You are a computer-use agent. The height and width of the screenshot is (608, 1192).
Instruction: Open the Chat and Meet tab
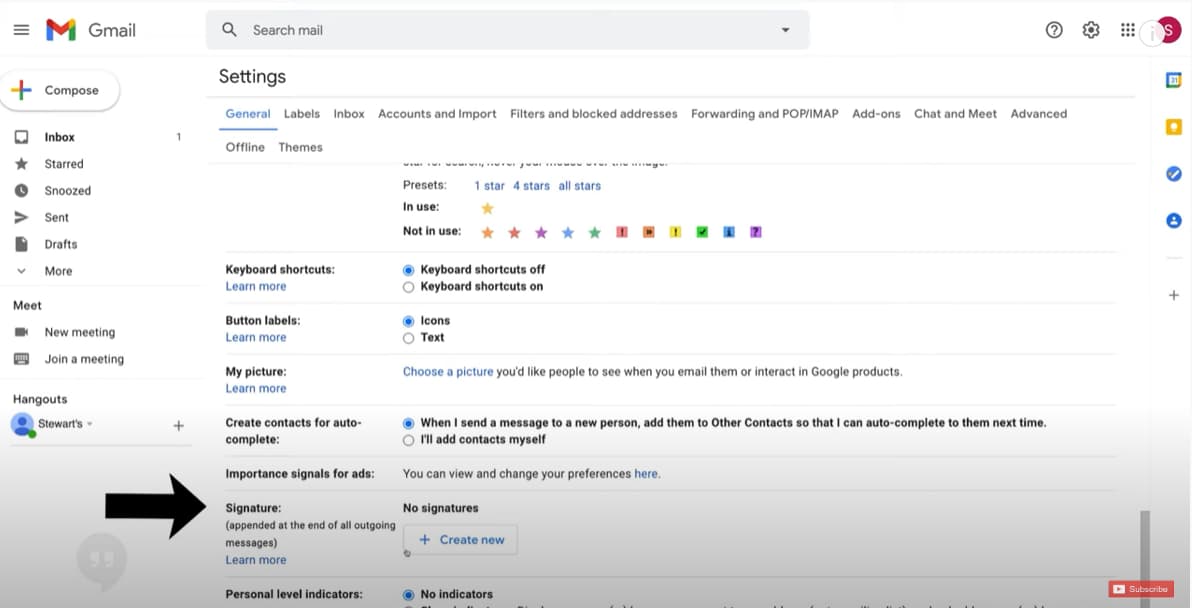coord(955,114)
